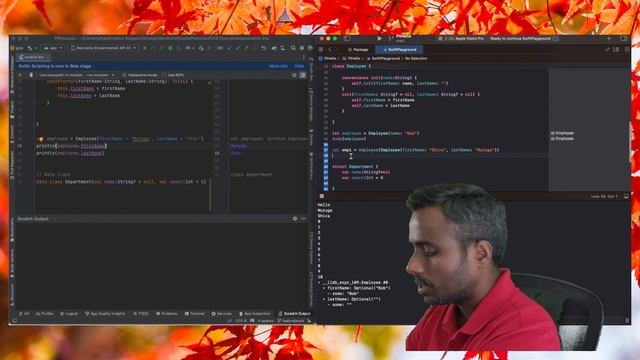Viewport: 640px width, 360px height.
Task: Open IDE settings gear in Android Studio toolbar
Action: coord(302,48)
